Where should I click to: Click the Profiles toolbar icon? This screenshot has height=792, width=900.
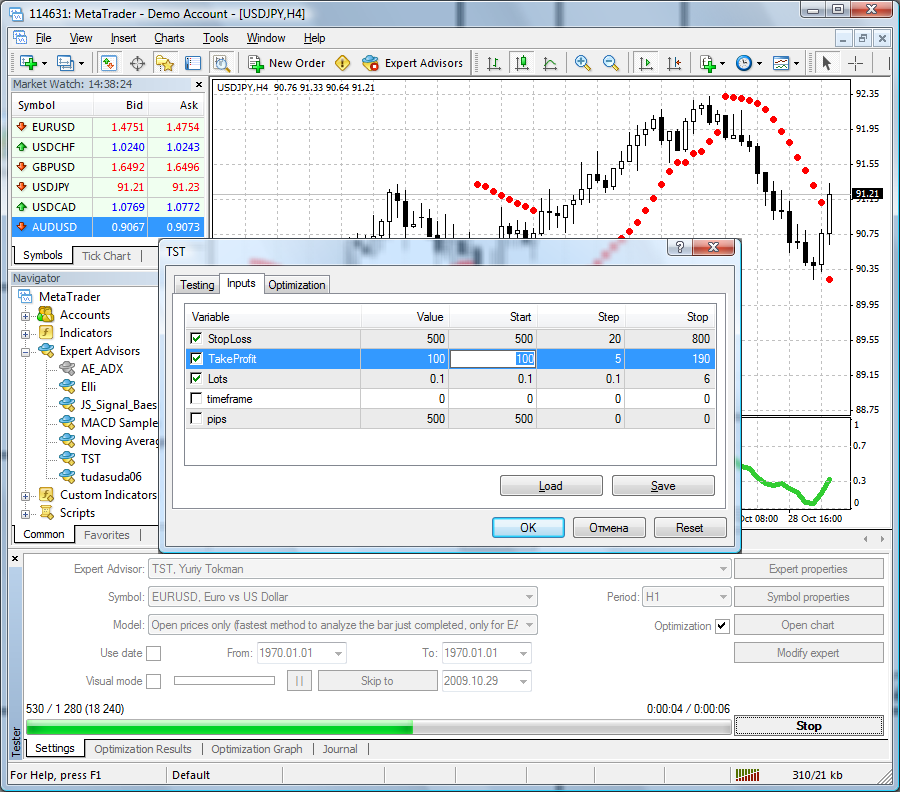pyautogui.click(x=65, y=63)
